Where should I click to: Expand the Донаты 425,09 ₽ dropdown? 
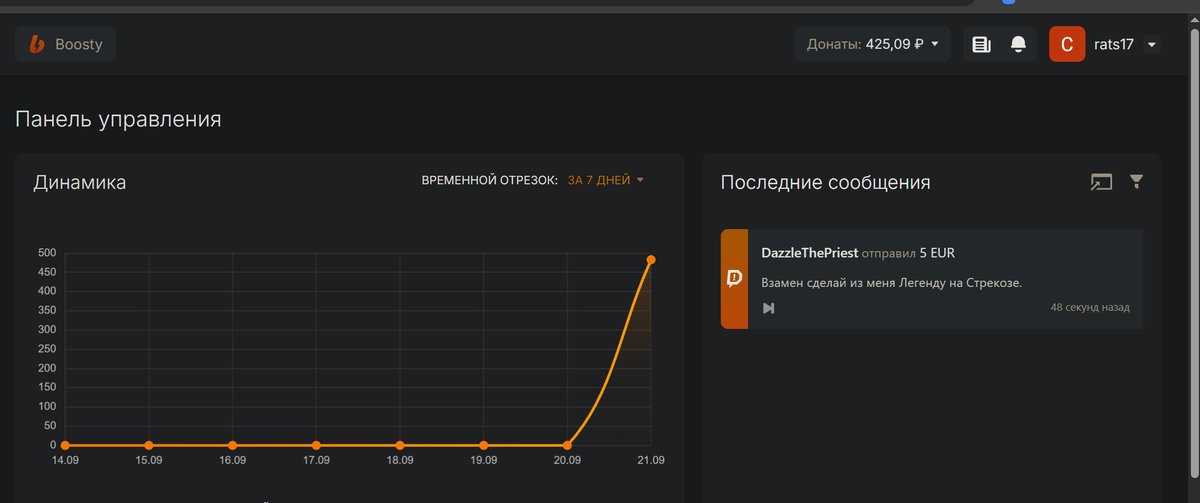pos(872,44)
